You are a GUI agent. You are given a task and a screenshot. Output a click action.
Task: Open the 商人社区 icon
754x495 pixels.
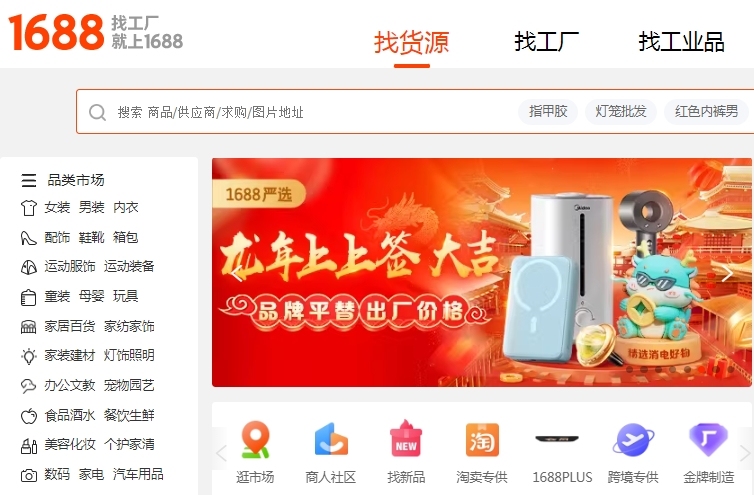click(331, 440)
